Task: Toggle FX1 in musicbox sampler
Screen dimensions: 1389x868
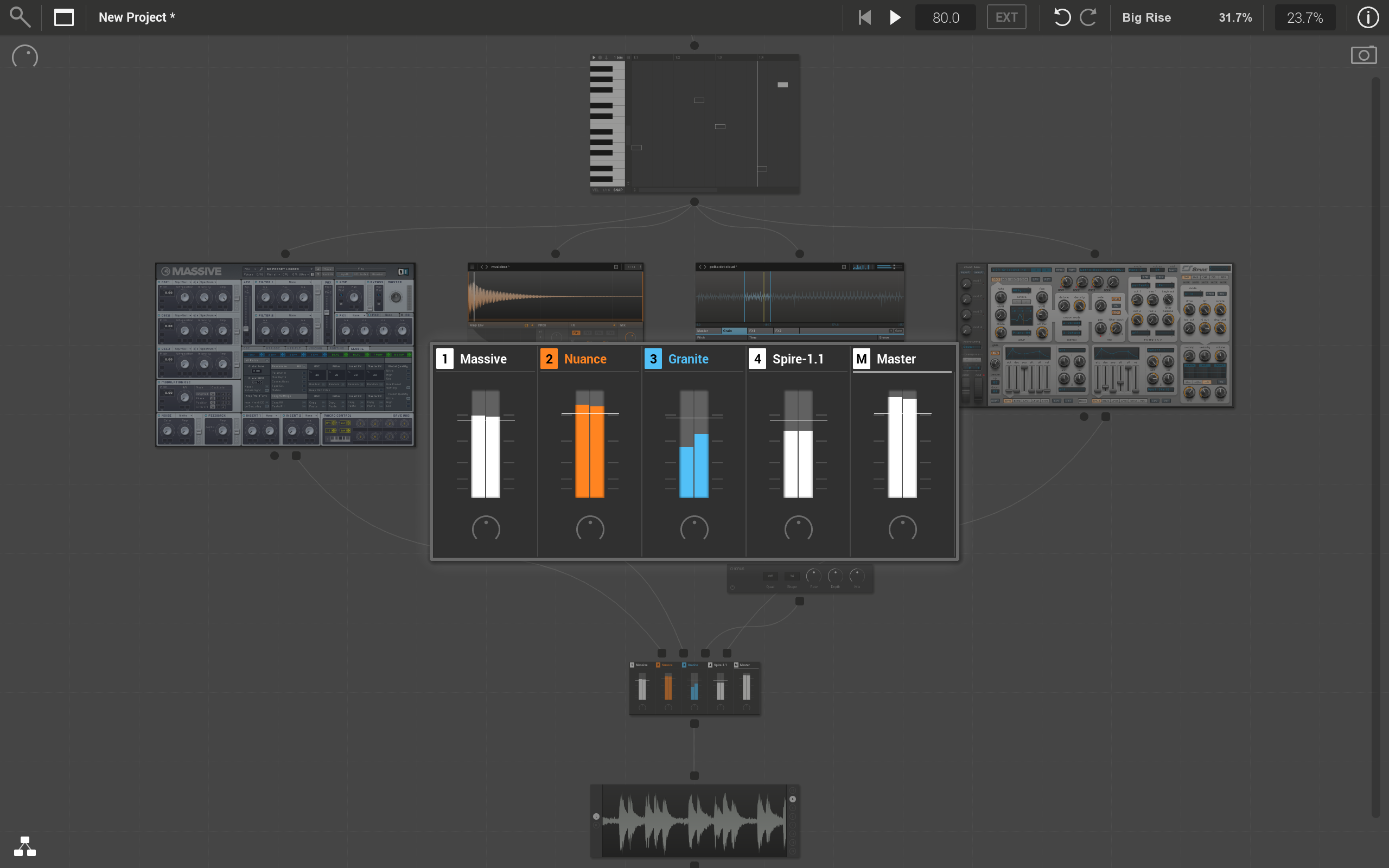Action: 576,333
